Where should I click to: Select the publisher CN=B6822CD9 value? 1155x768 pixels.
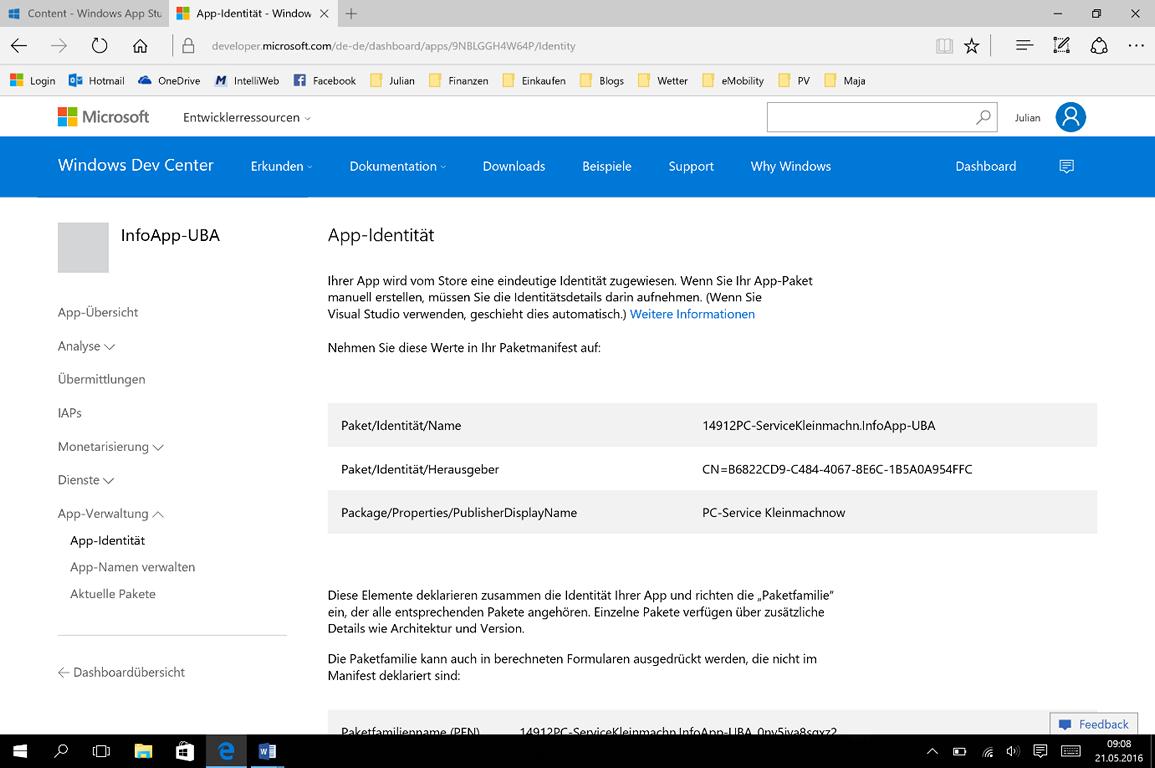point(837,469)
